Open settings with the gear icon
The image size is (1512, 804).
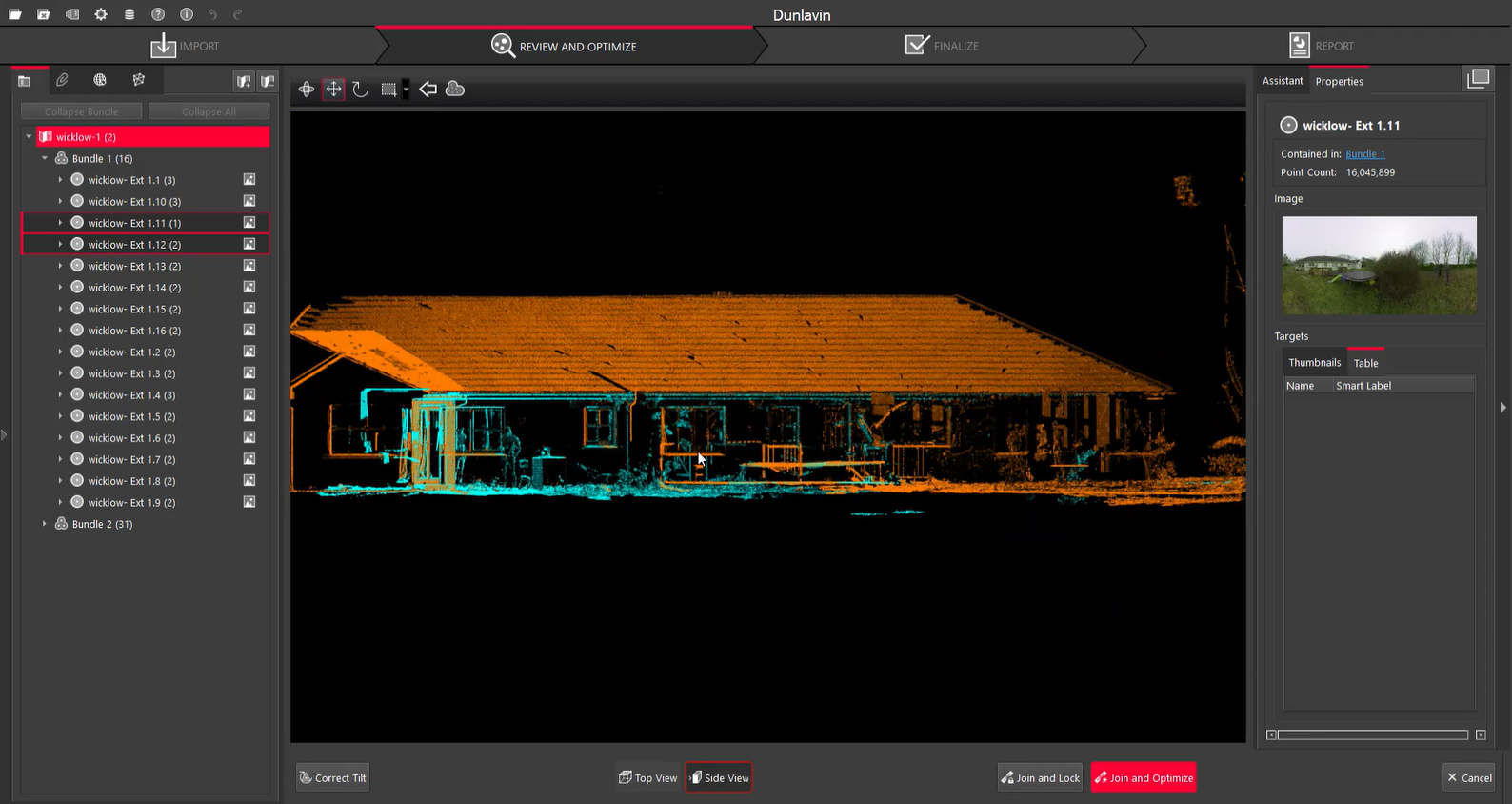point(101,14)
